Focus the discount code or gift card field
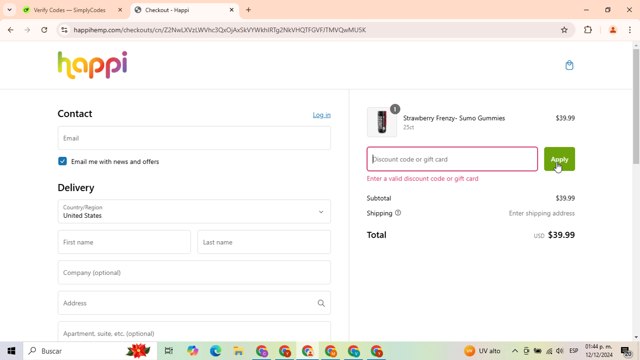The image size is (640, 360). (x=452, y=159)
